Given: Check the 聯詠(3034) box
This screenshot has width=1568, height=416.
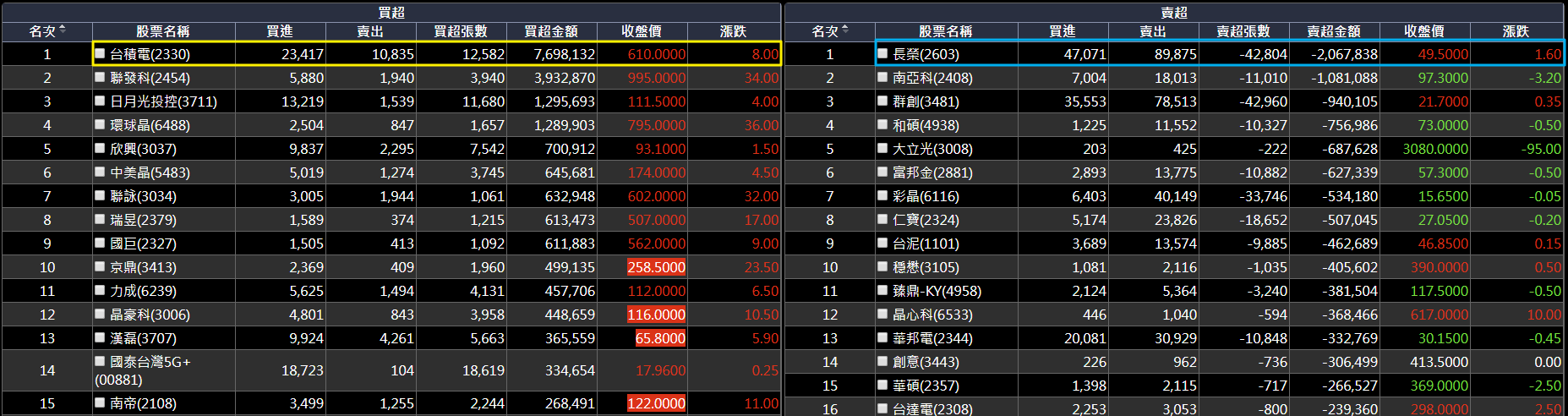Looking at the screenshot, I should click(x=101, y=195).
